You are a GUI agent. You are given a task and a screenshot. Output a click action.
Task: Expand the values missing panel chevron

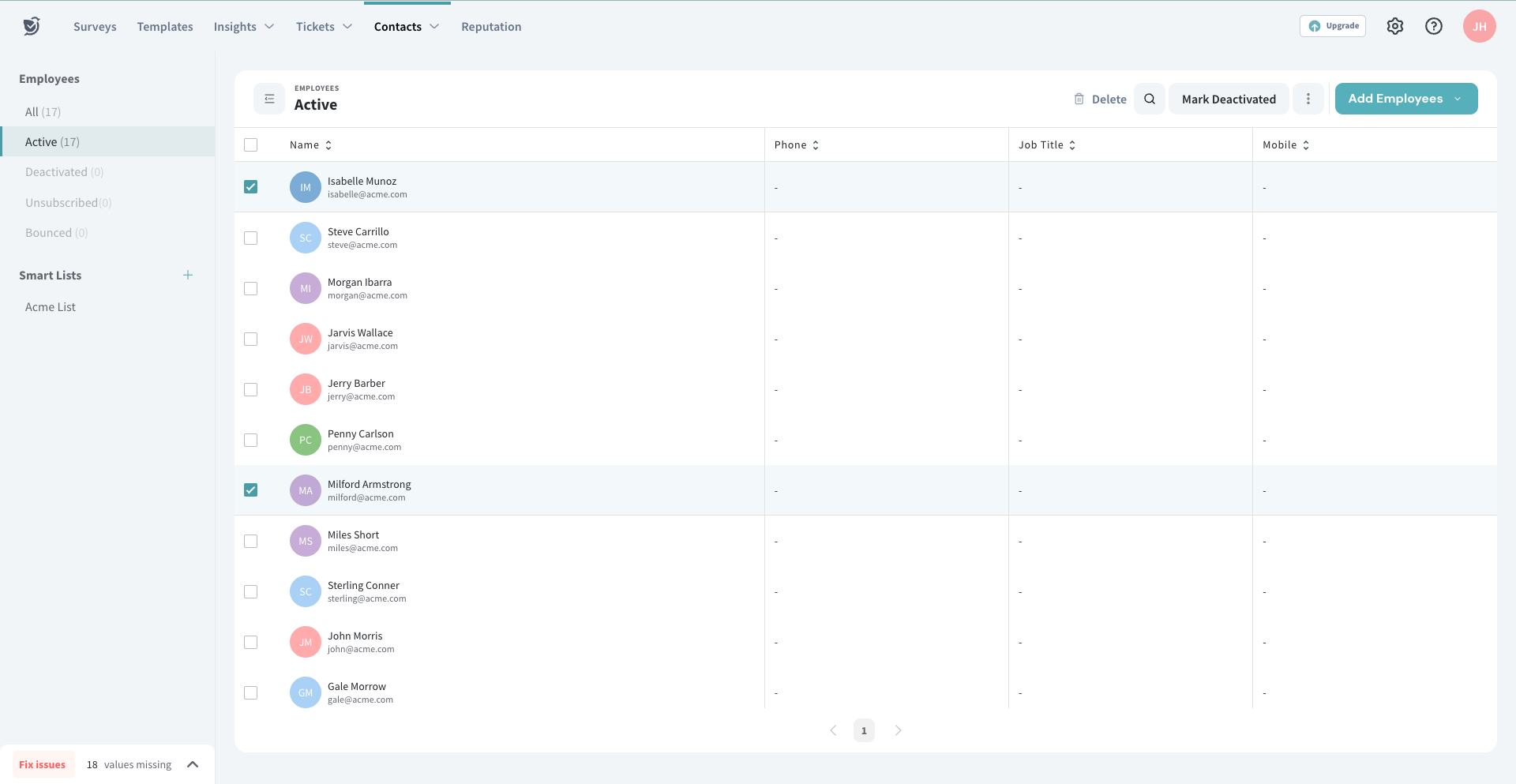pos(193,764)
